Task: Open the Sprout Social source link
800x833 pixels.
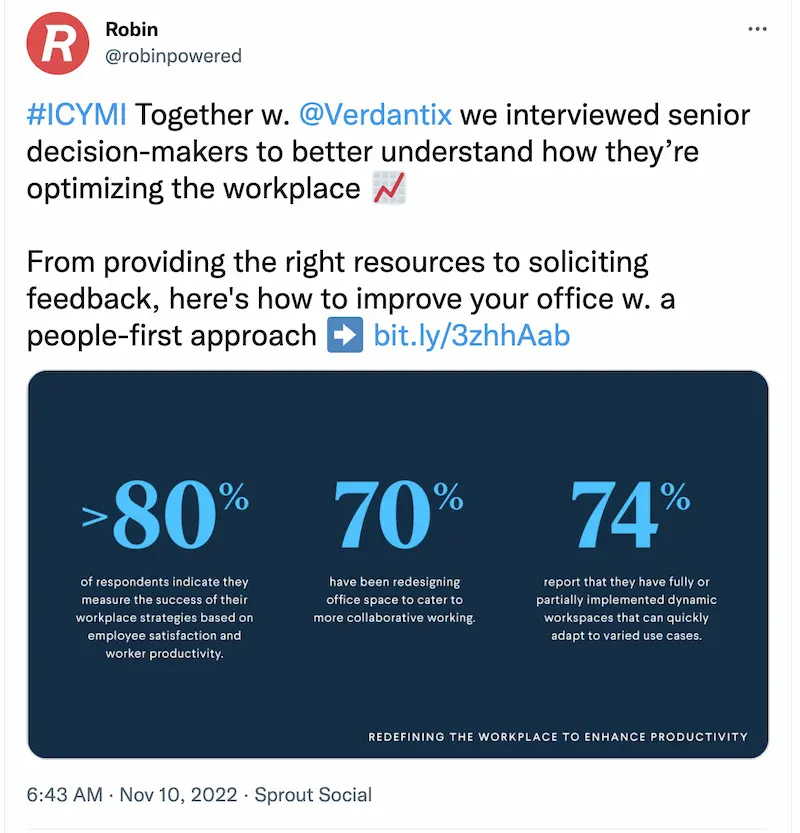Action: pyautogui.click(x=313, y=795)
